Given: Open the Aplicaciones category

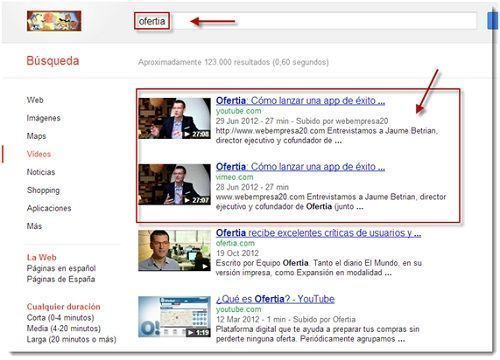Looking at the screenshot, I should pos(49,208).
